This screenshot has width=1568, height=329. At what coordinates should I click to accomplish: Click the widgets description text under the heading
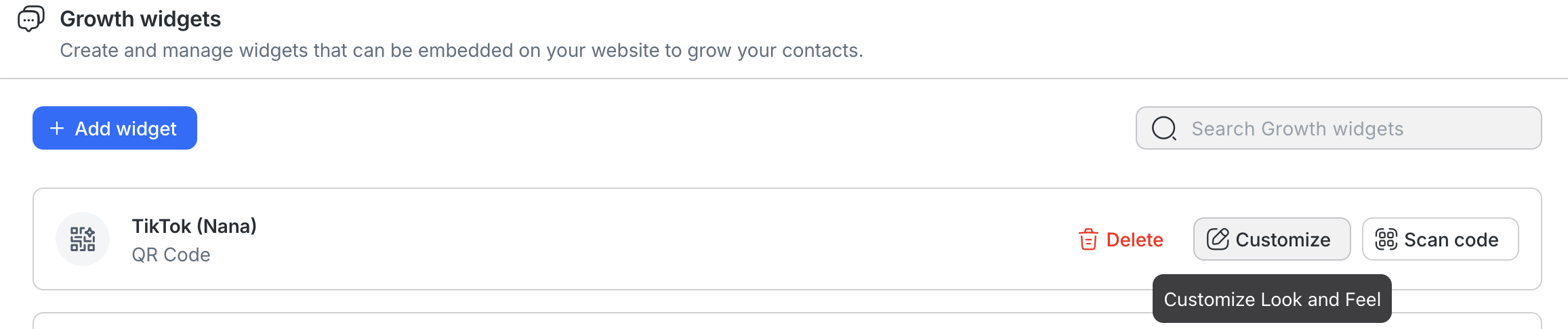click(461, 51)
